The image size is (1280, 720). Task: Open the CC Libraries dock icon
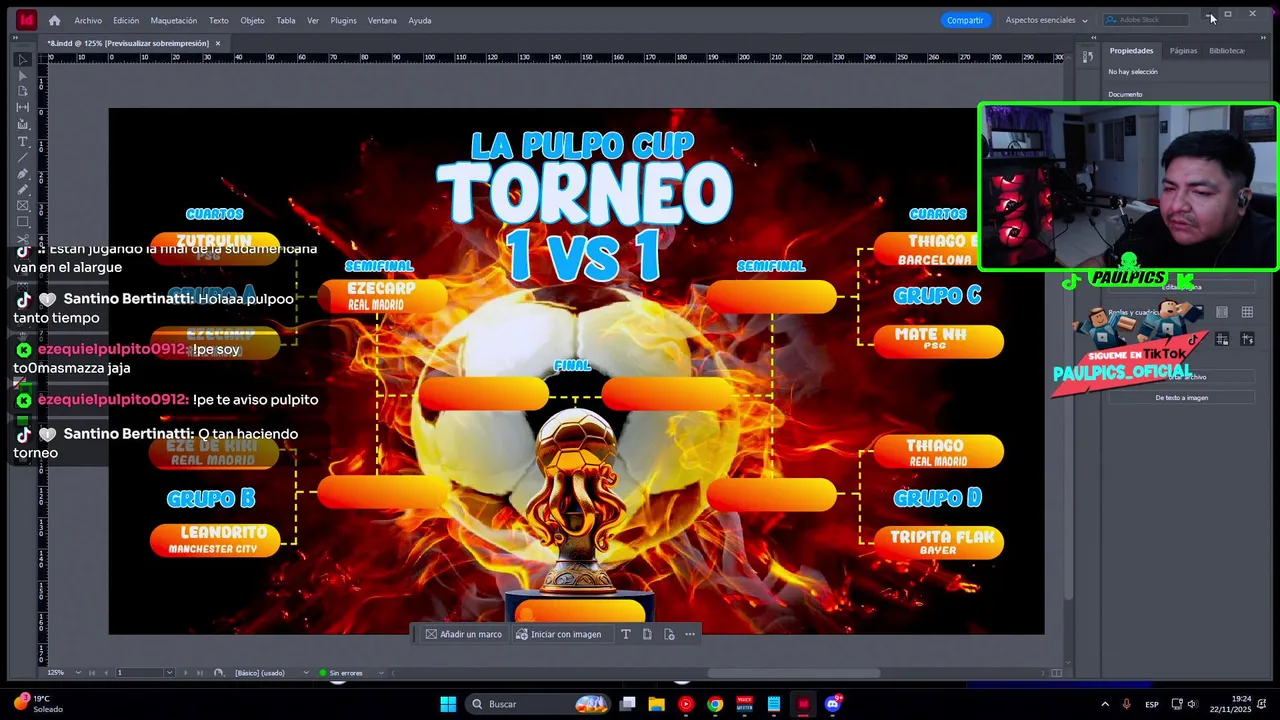point(1088,57)
